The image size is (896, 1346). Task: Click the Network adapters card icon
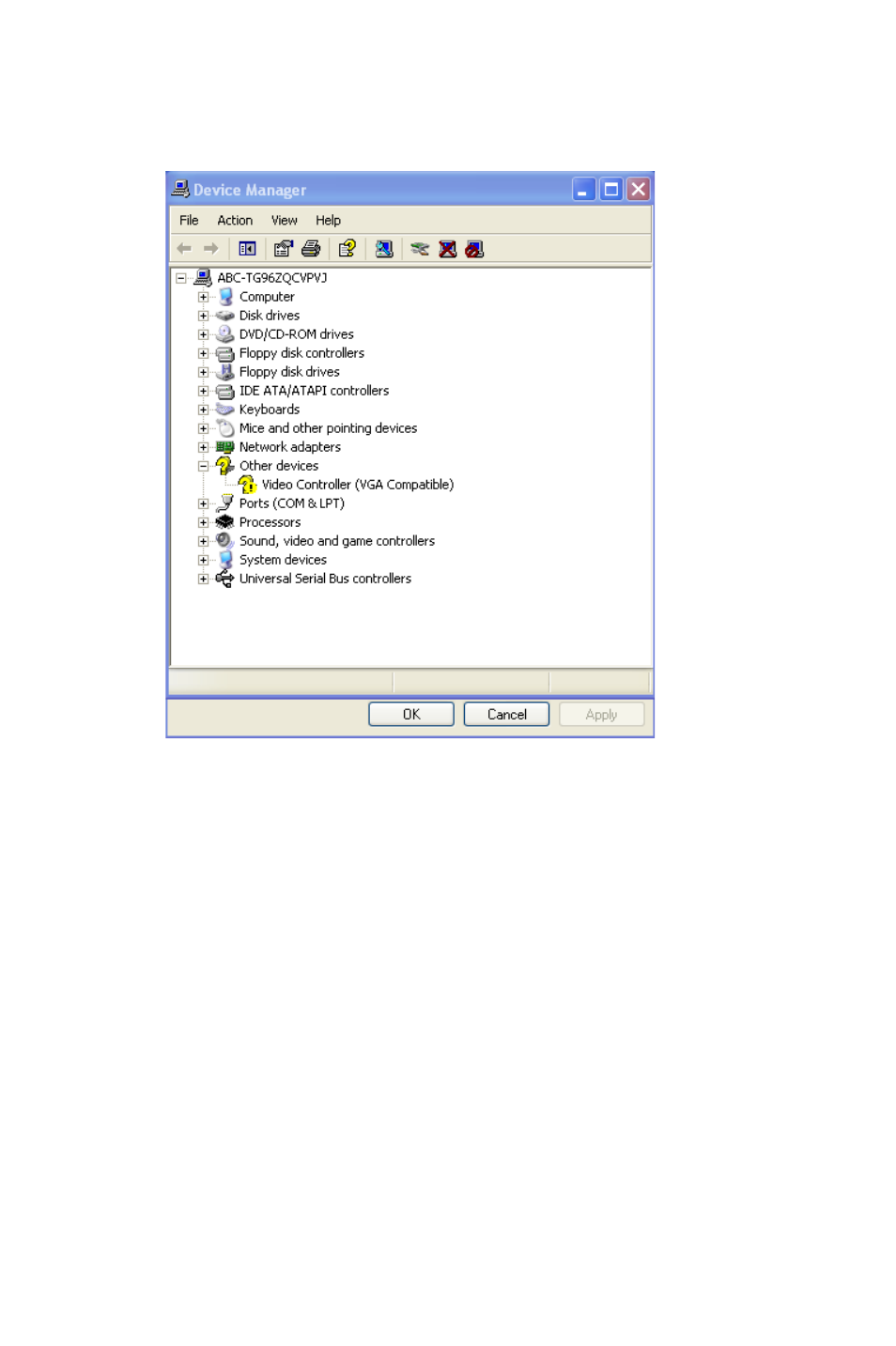[225, 447]
